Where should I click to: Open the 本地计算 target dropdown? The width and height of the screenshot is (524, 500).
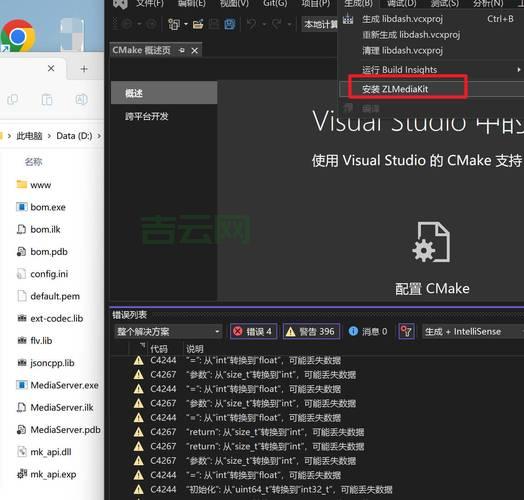coord(320,24)
